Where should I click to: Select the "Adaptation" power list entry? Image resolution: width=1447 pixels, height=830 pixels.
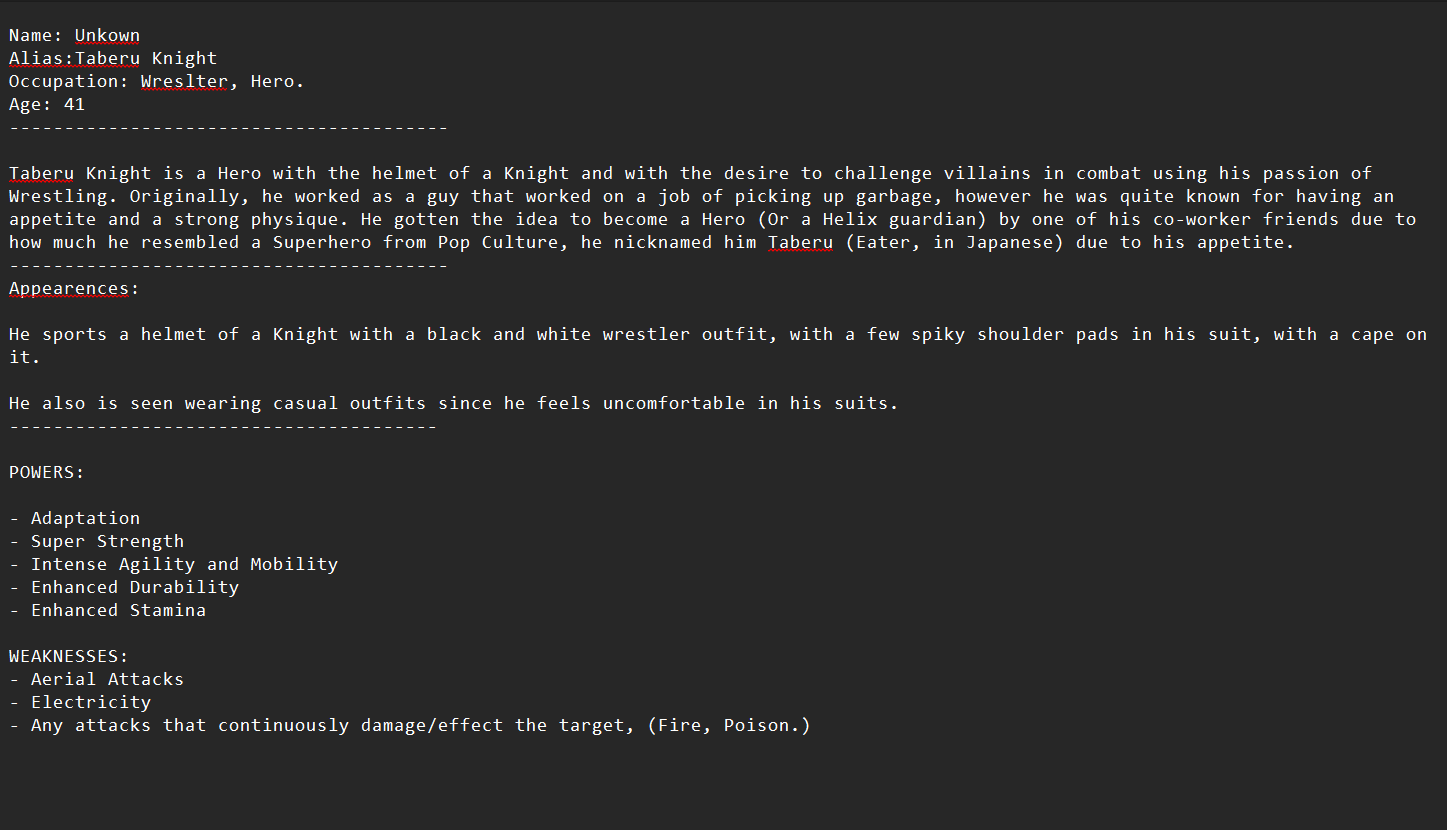click(x=85, y=519)
